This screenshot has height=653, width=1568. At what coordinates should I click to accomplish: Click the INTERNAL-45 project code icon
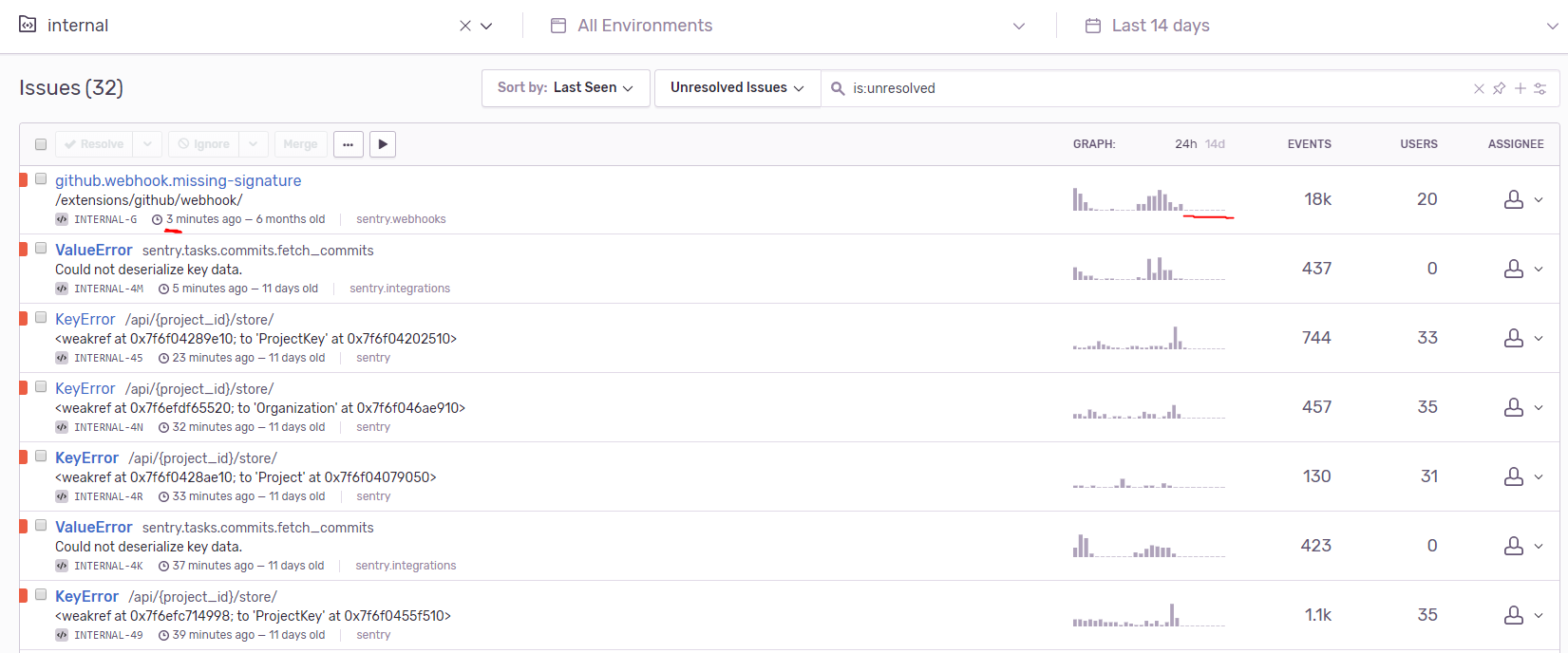coord(62,358)
